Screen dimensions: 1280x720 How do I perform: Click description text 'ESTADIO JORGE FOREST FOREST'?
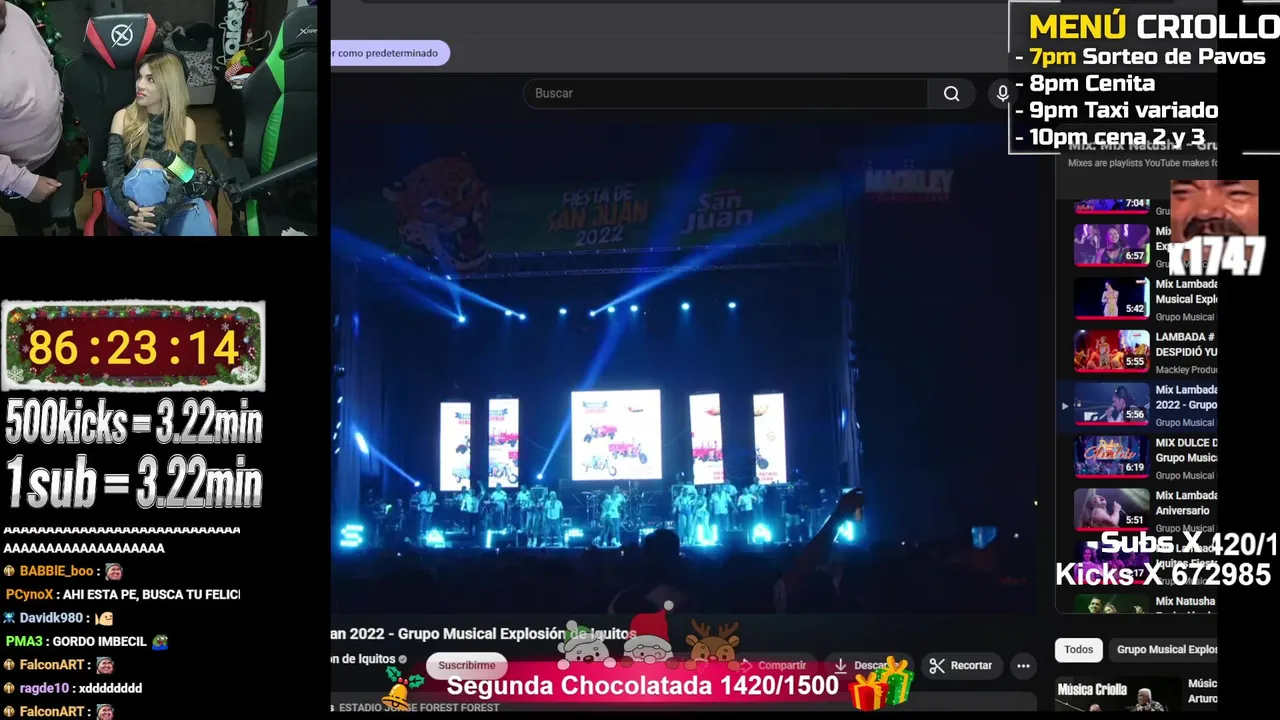click(x=419, y=707)
